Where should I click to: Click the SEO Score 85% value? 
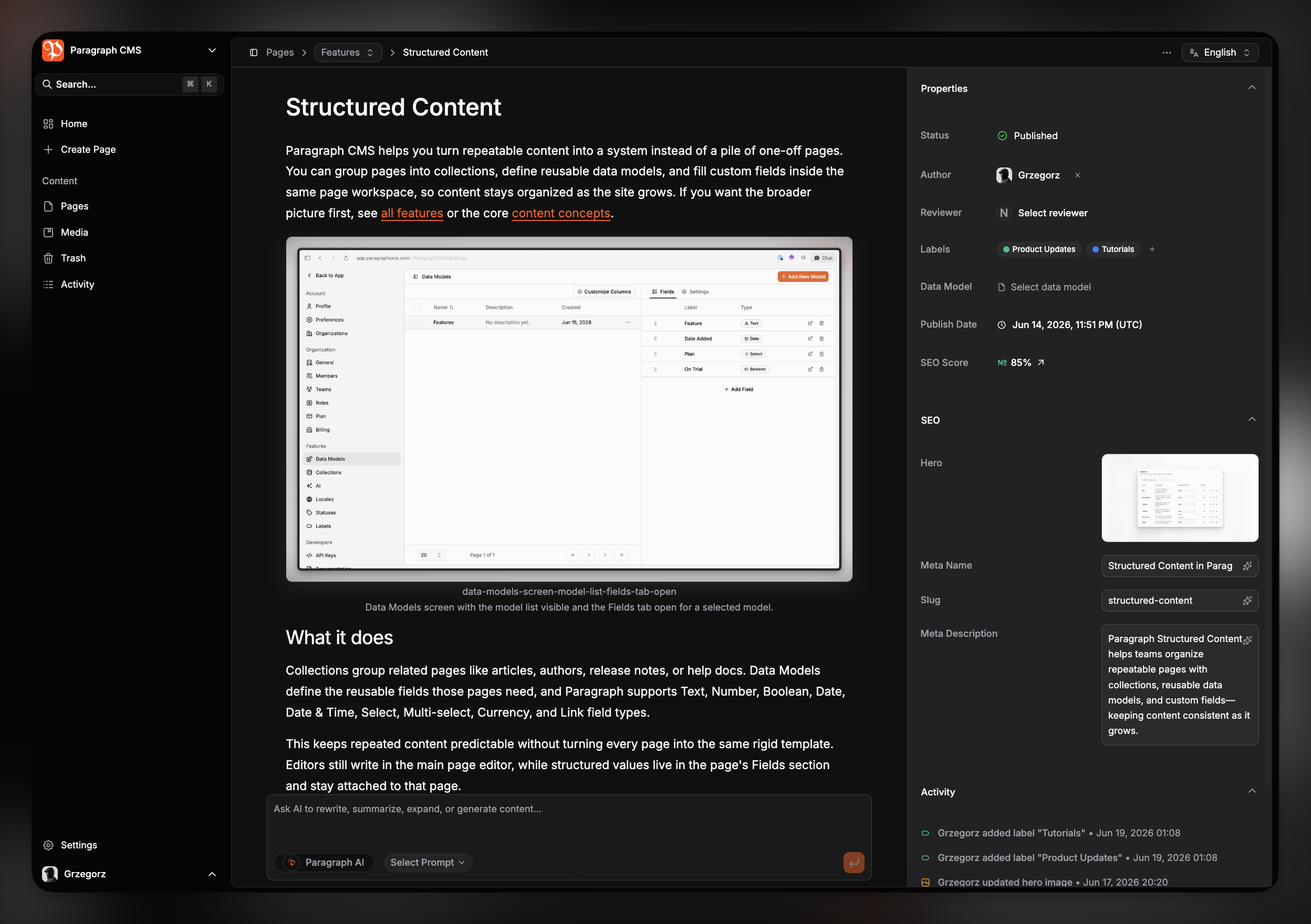1021,362
